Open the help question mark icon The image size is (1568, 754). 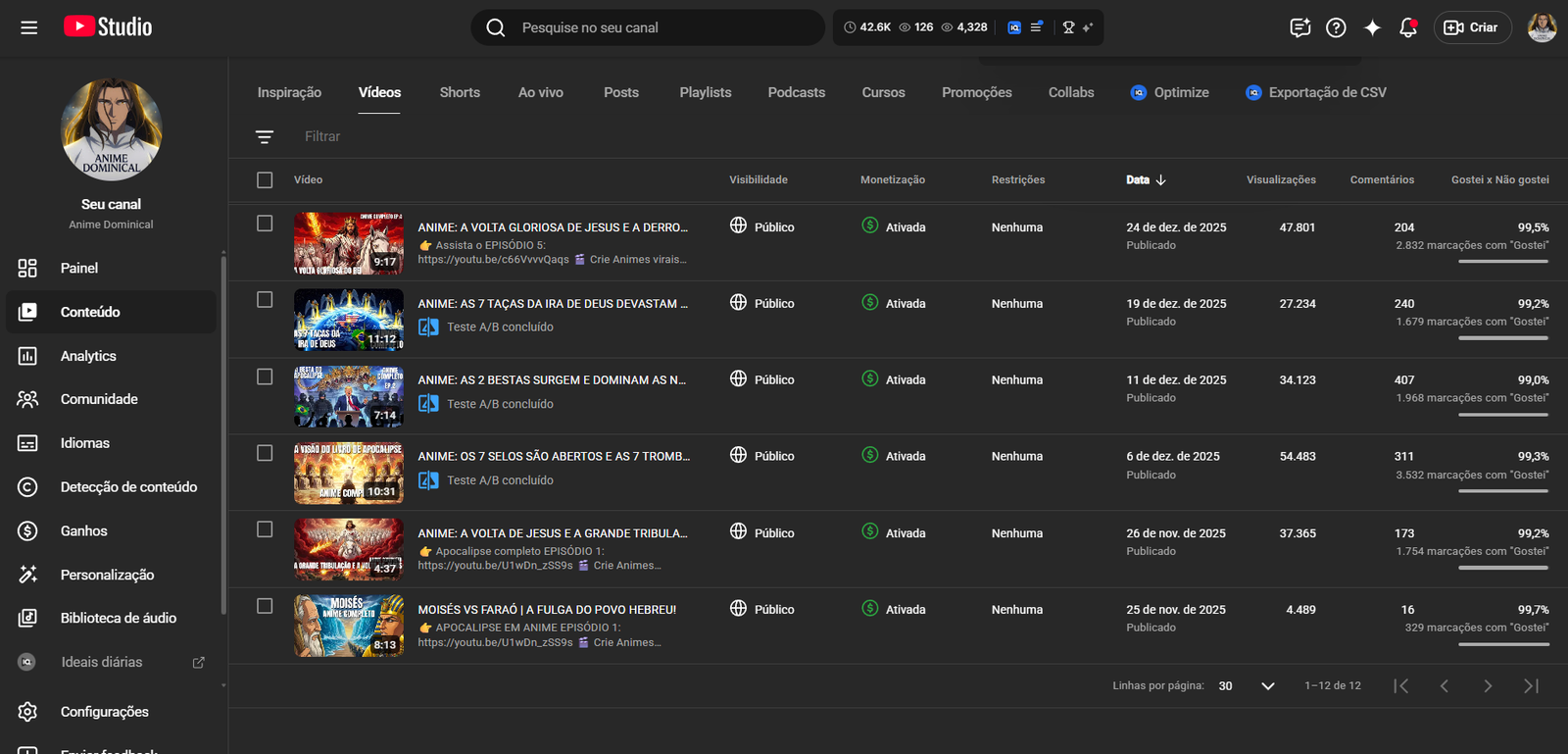(1336, 27)
